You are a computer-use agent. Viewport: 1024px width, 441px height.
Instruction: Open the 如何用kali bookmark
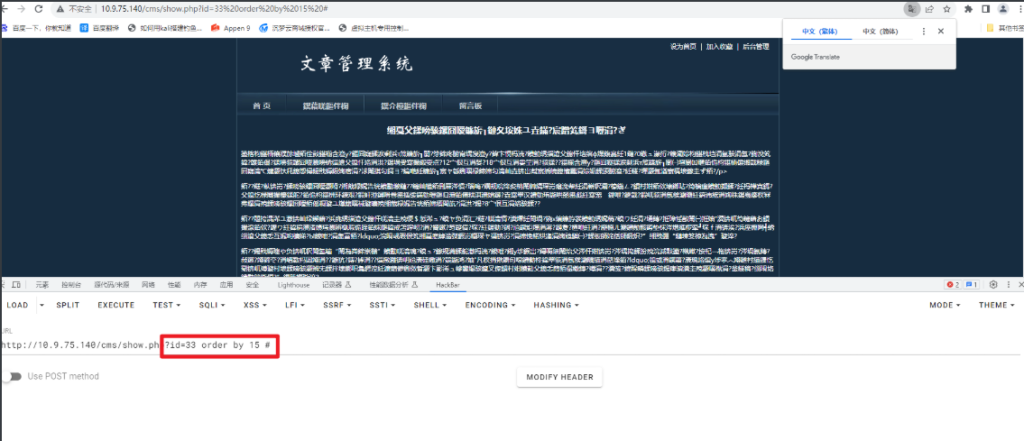click(x=165, y=28)
